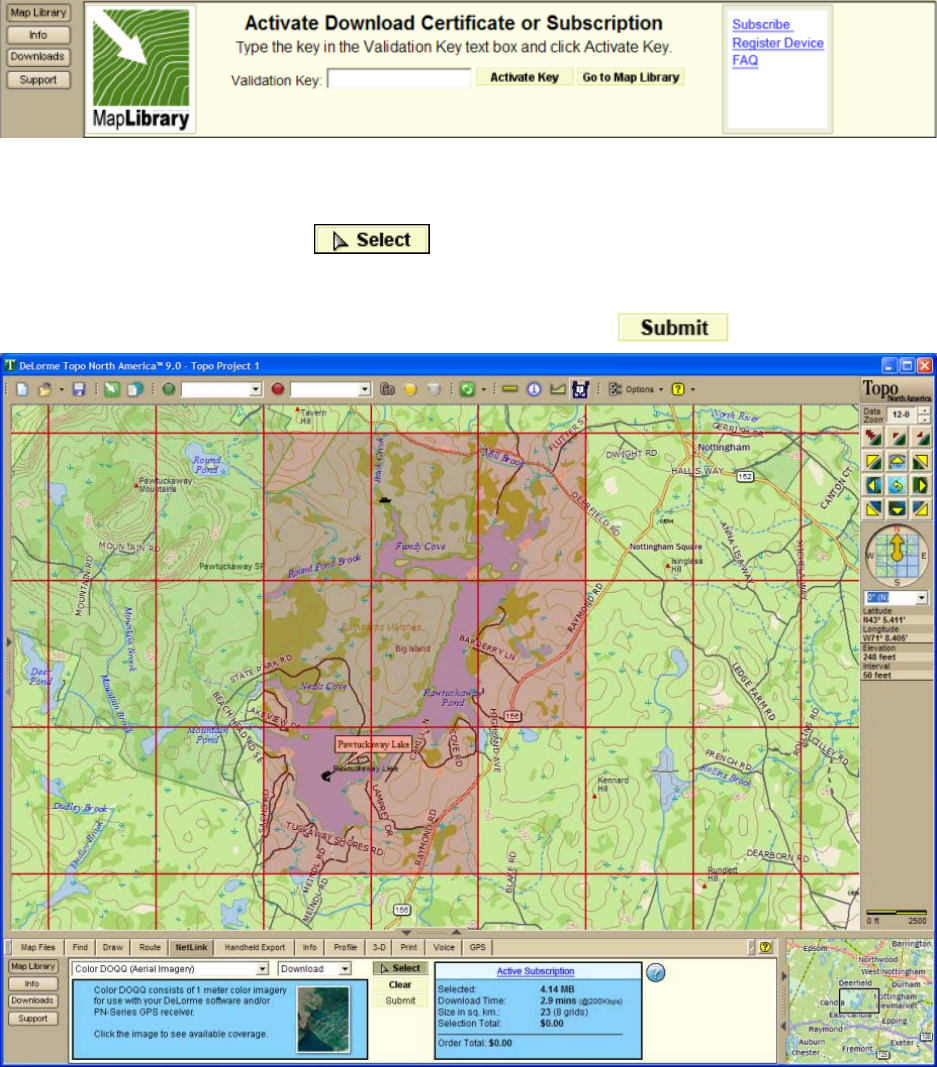Screen dimensions: 937x1067
Task: Return to previous map view curved arrow
Action: (897, 485)
